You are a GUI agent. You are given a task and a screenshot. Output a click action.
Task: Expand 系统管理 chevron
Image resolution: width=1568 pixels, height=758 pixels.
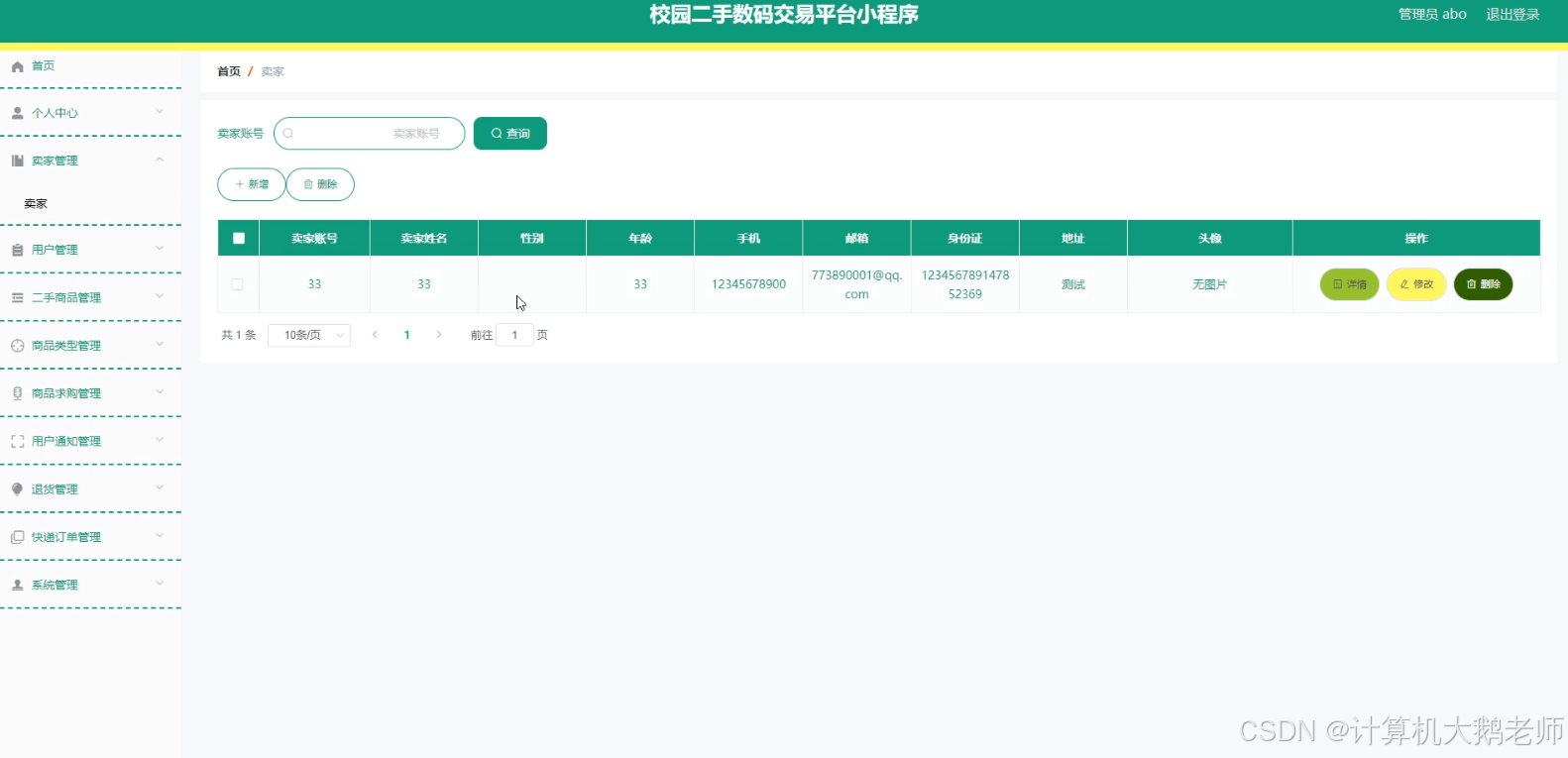coord(160,584)
